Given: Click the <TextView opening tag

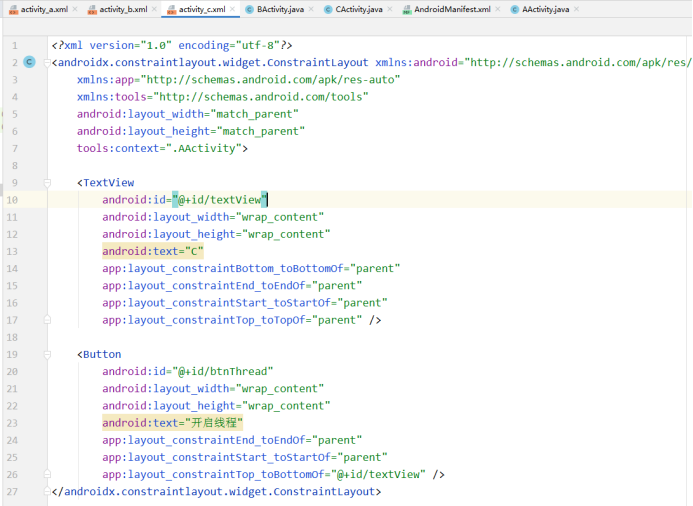Looking at the screenshot, I should [x=106, y=183].
